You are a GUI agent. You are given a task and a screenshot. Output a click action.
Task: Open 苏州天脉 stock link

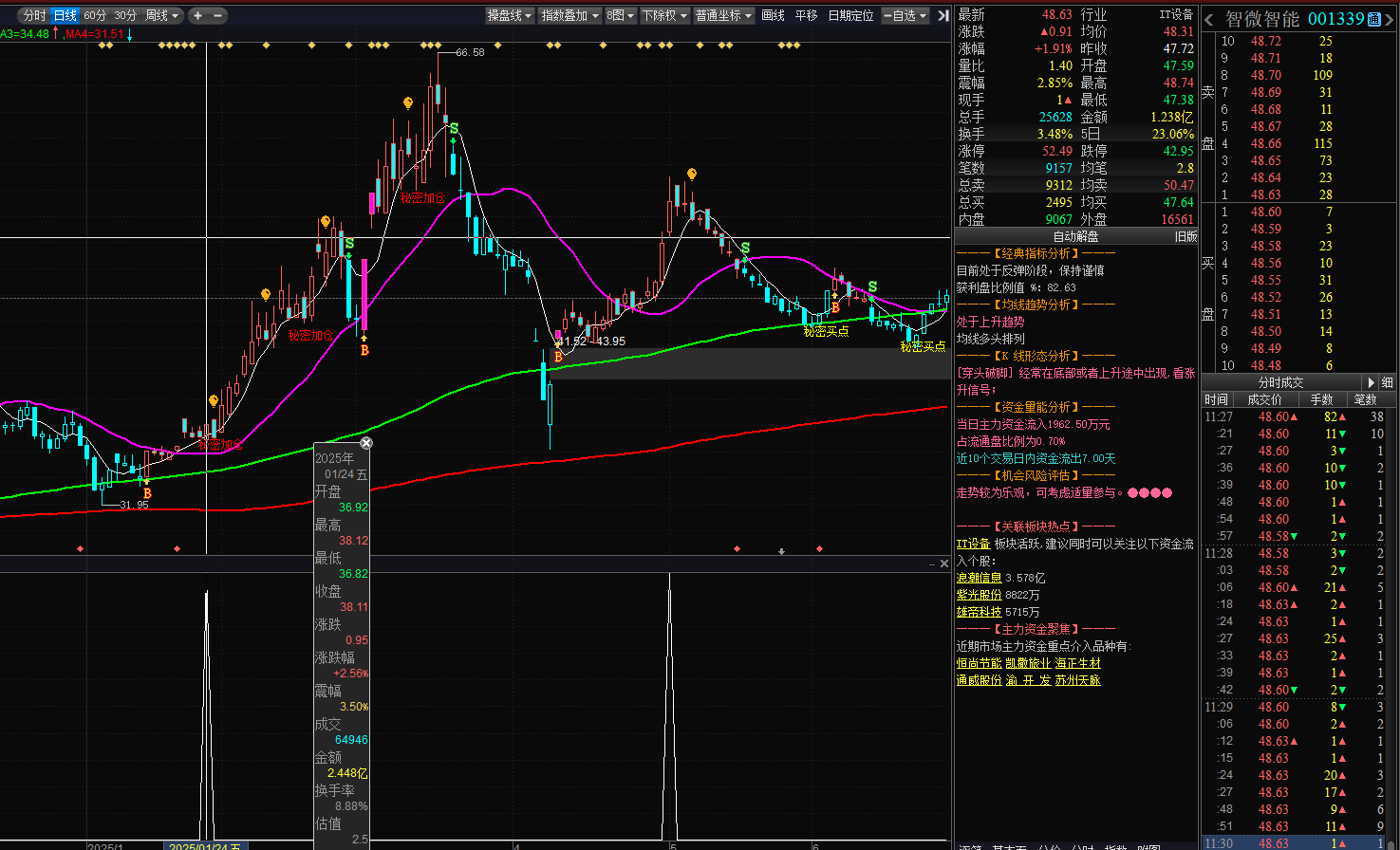point(1078,680)
